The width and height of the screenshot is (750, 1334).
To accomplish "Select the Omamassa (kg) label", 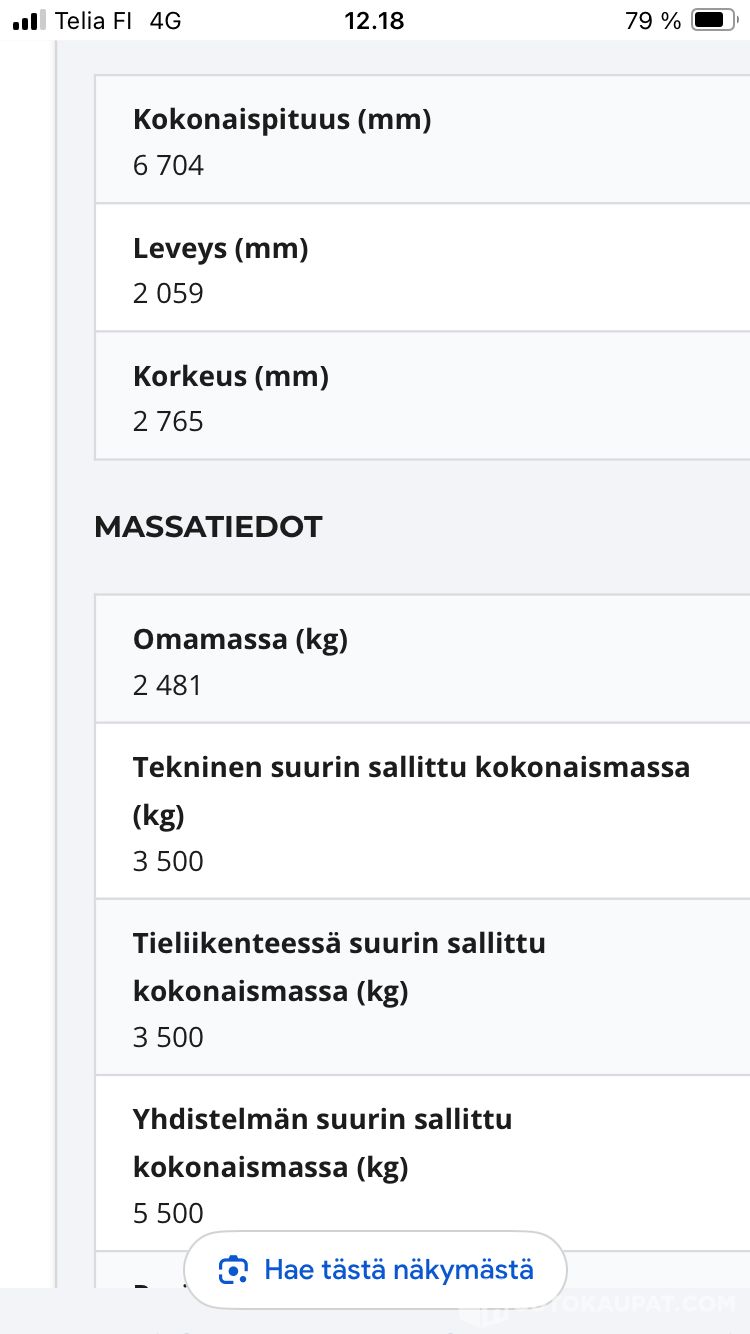I will coord(240,639).
